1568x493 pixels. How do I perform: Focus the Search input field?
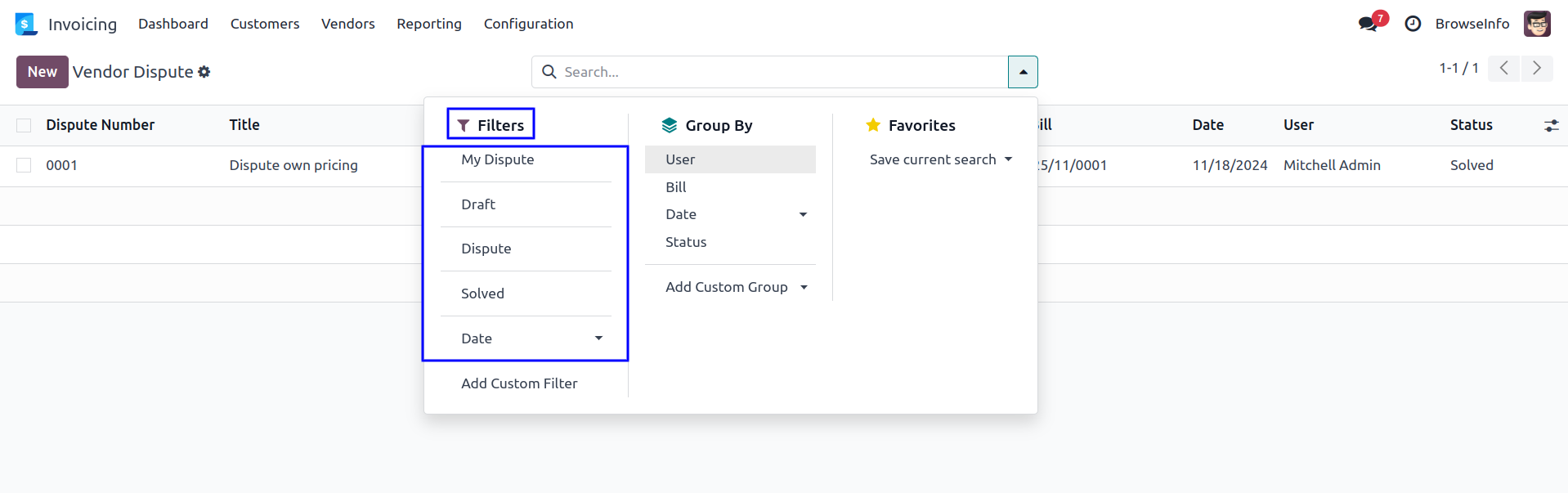click(x=777, y=72)
